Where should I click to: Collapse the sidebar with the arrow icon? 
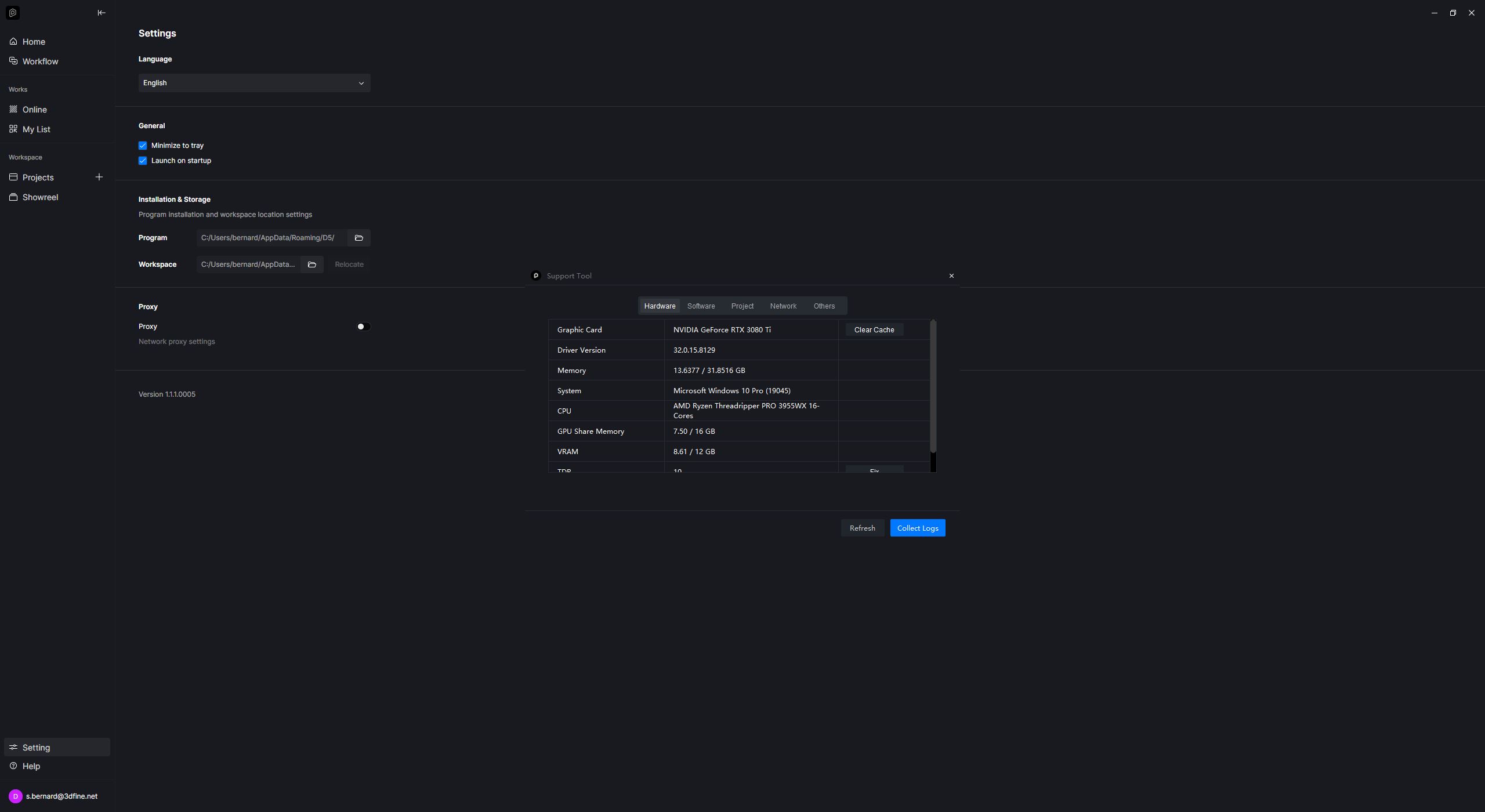(x=102, y=13)
